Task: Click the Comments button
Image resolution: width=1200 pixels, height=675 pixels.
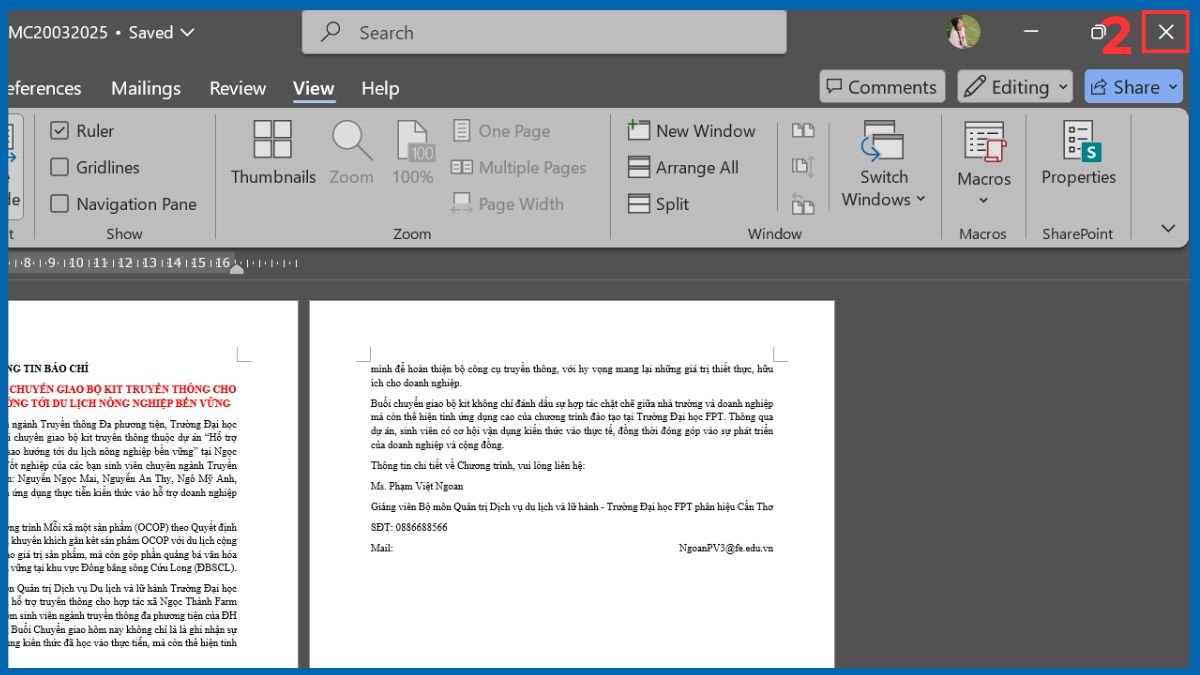Action: (881, 86)
